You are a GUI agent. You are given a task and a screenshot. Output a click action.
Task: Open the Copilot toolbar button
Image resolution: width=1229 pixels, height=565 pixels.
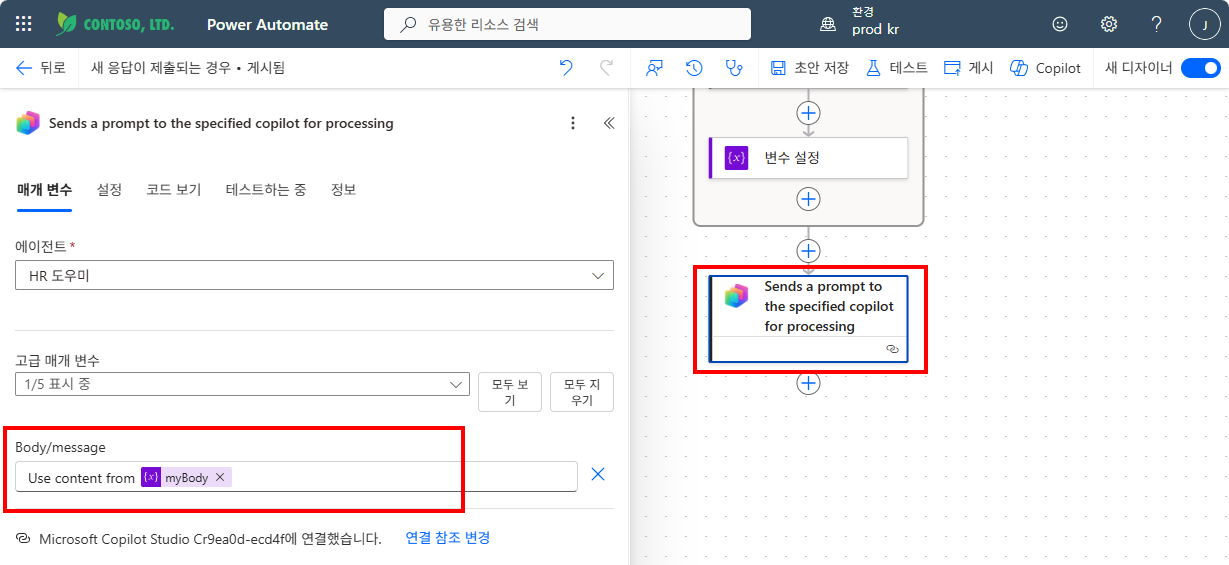point(1046,68)
